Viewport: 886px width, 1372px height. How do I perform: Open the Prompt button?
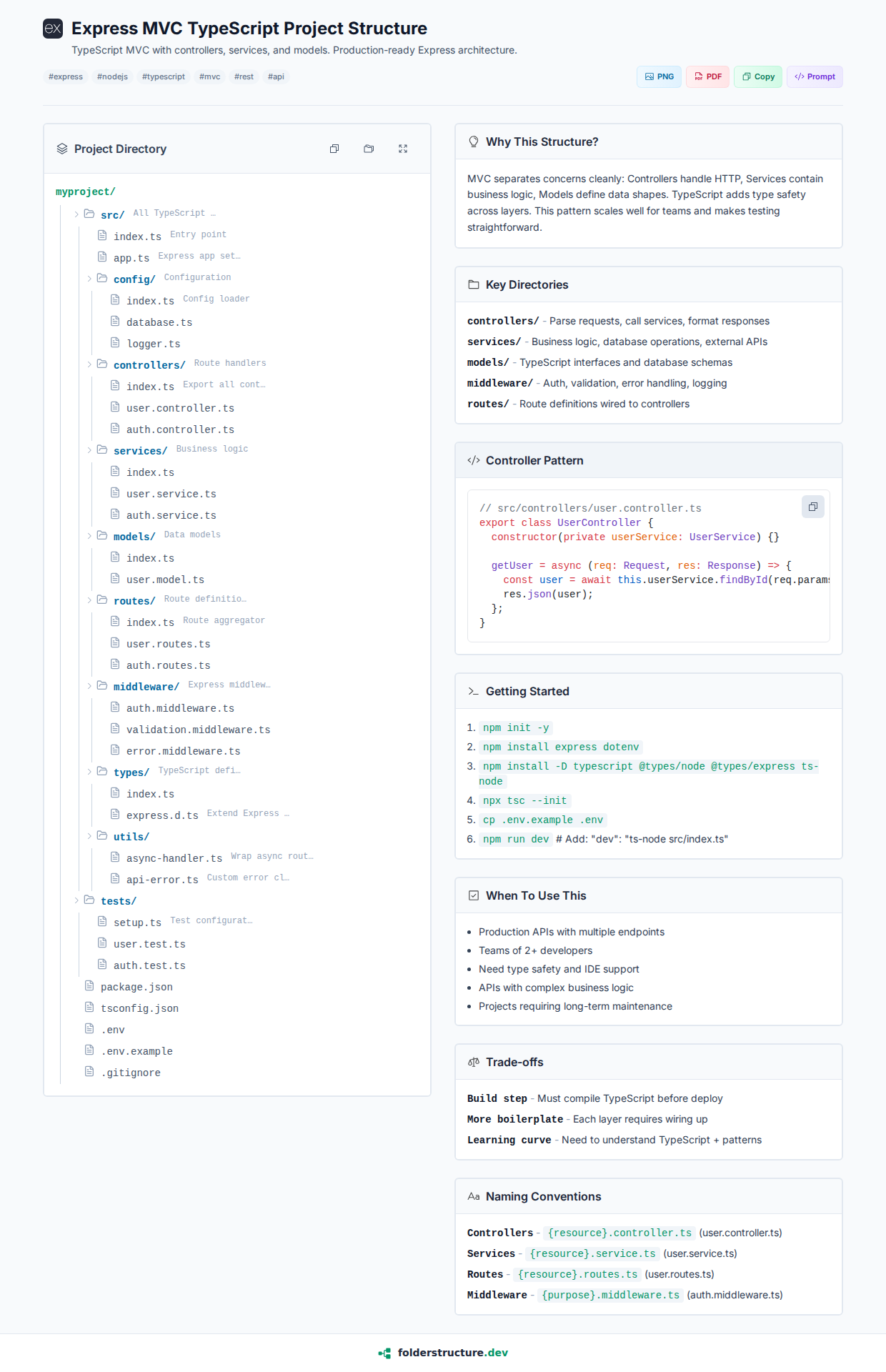815,76
